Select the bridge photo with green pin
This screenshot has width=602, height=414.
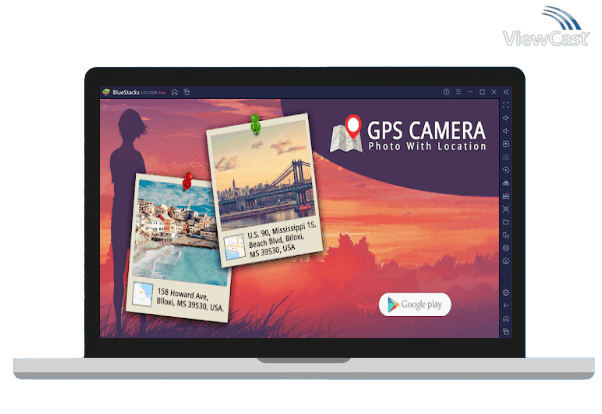pos(265,190)
